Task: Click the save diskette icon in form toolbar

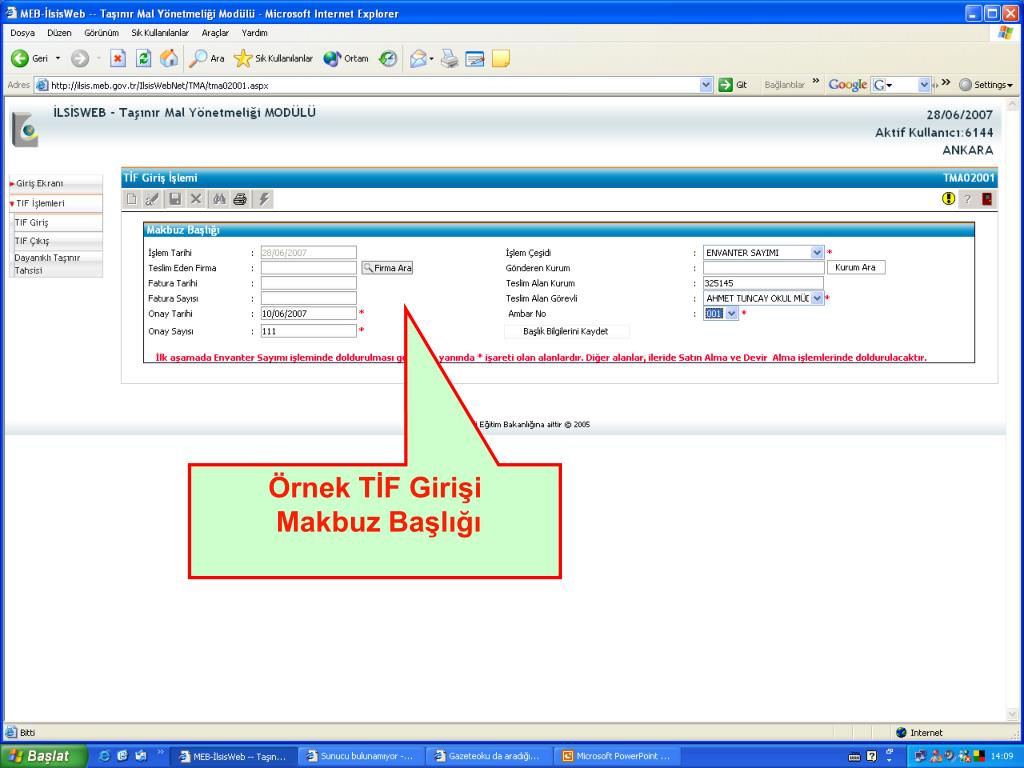Action: point(175,199)
